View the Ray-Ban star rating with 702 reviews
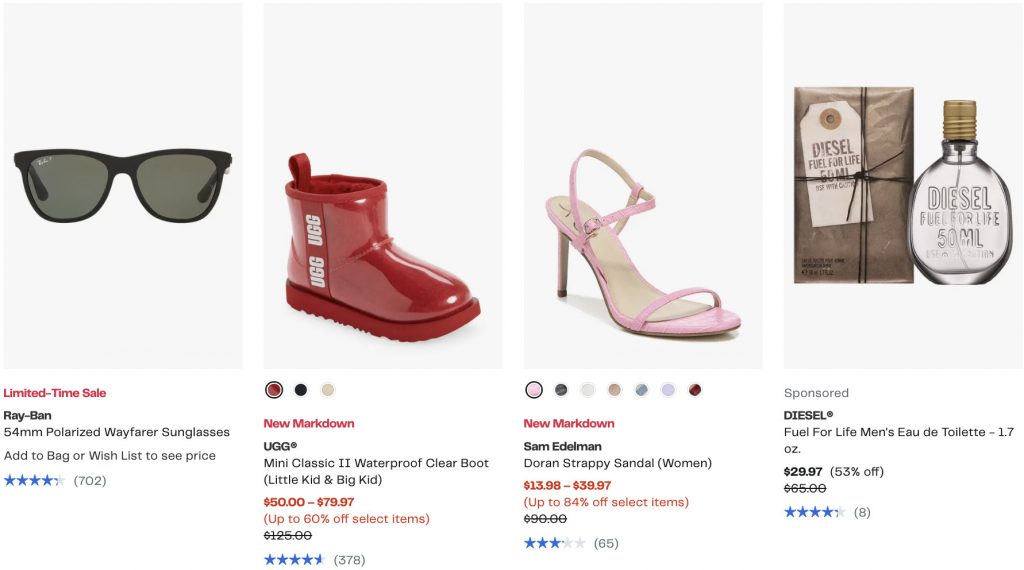The image size is (1024, 570). pyautogui.click(x=34, y=481)
